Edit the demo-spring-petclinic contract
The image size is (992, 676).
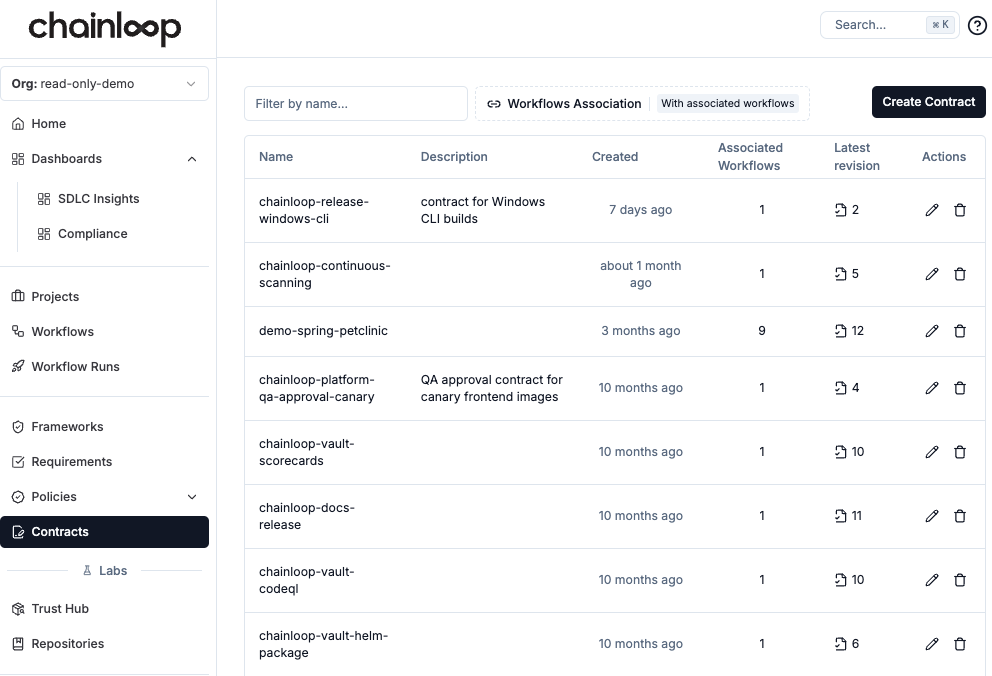[x=932, y=331]
